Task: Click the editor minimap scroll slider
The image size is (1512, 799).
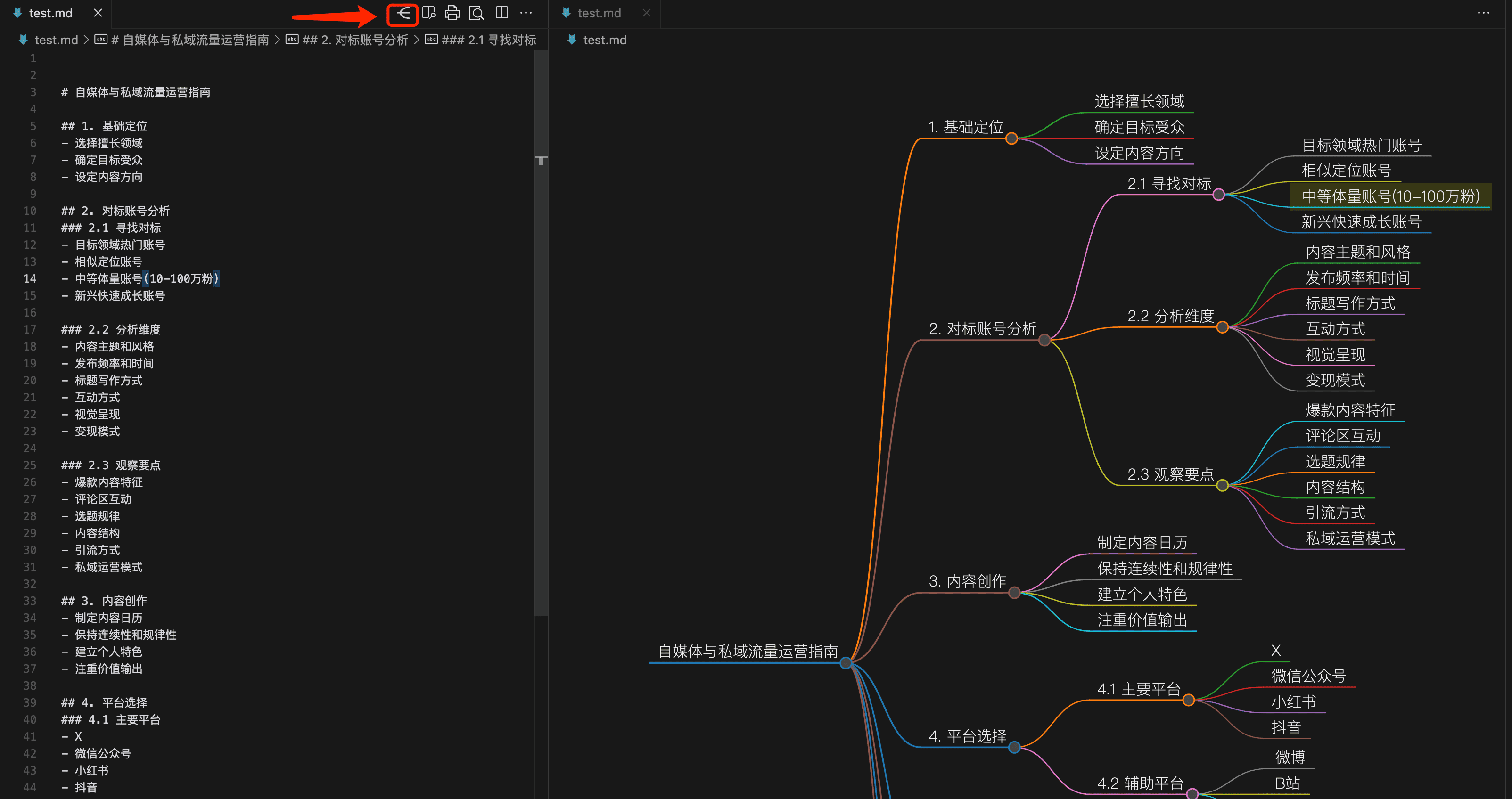Action: click(541, 333)
